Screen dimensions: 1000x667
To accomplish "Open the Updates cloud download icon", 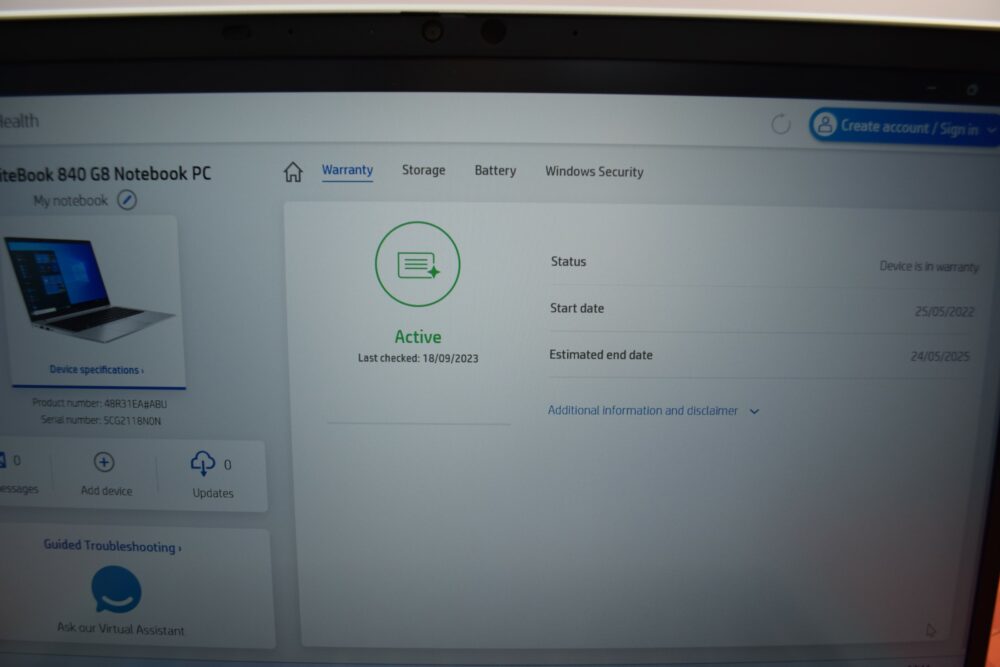I will (203, 463).
